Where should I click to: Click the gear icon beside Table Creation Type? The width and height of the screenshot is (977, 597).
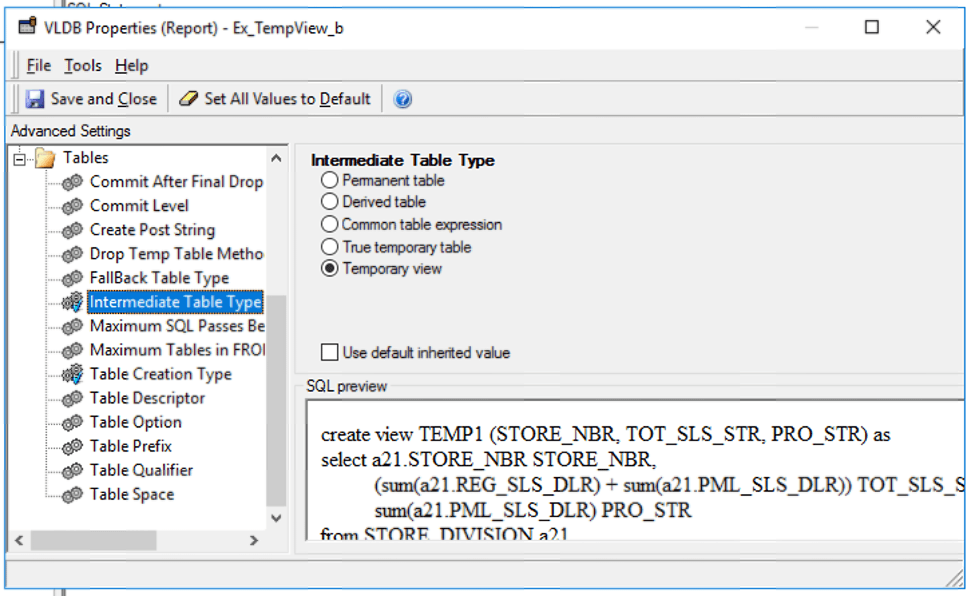(x=72, y=374)
